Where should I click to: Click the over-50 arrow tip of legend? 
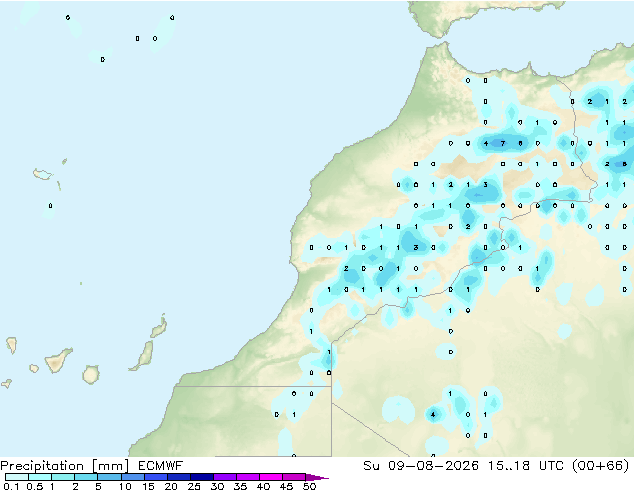pos(317,477)
